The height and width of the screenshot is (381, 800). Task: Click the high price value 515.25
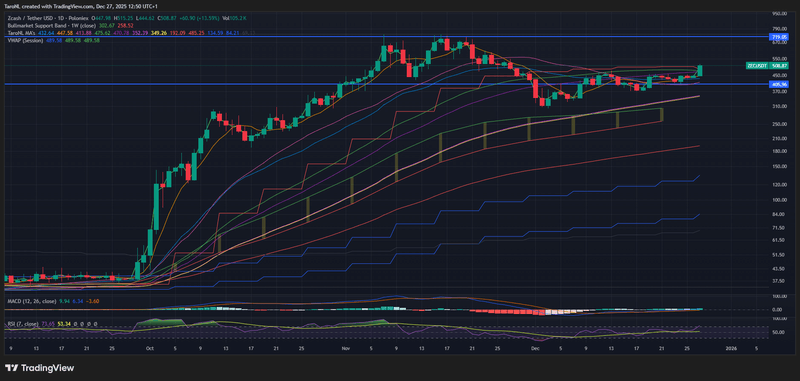125,18
